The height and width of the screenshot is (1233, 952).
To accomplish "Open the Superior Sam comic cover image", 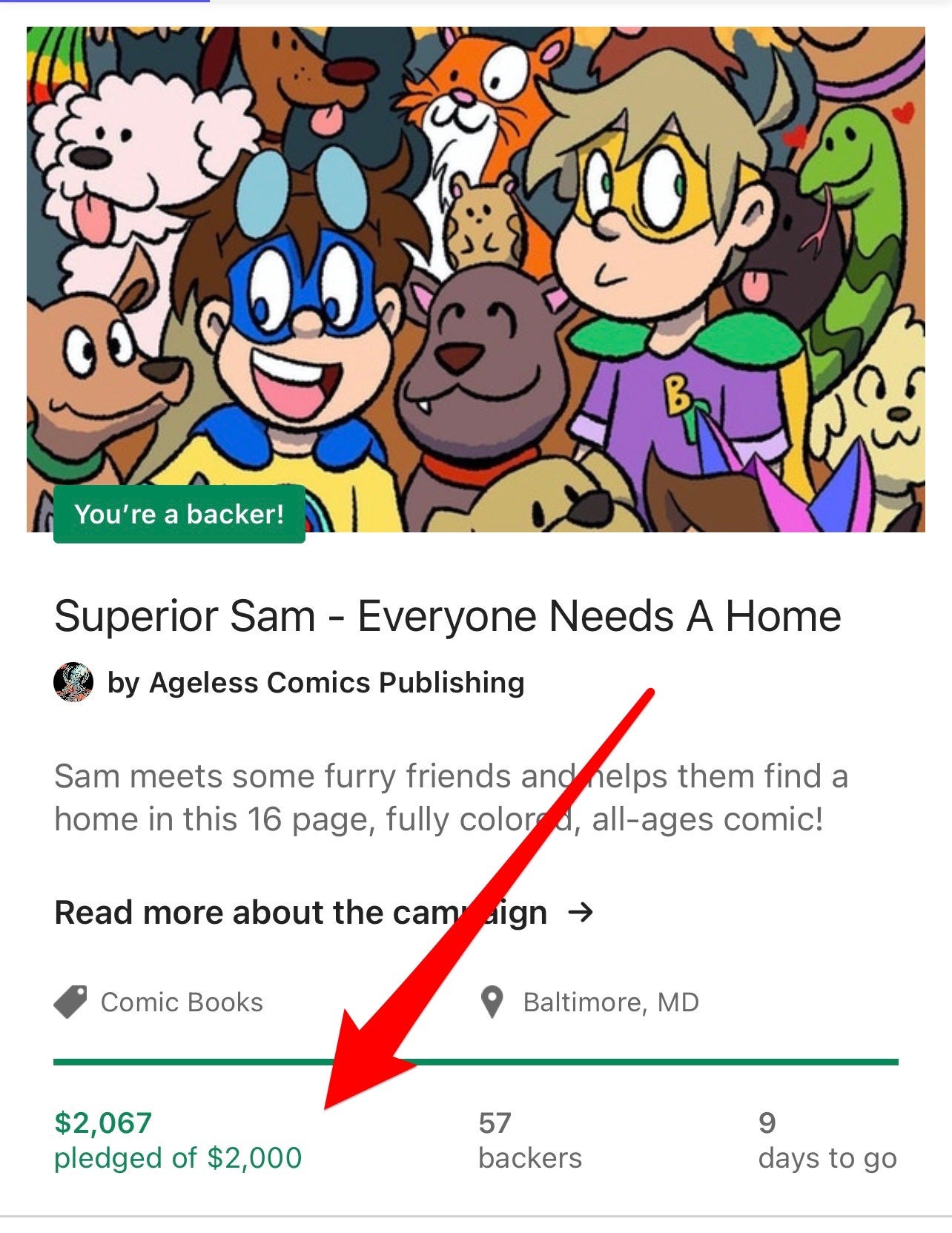I will [x=476, y=280].
